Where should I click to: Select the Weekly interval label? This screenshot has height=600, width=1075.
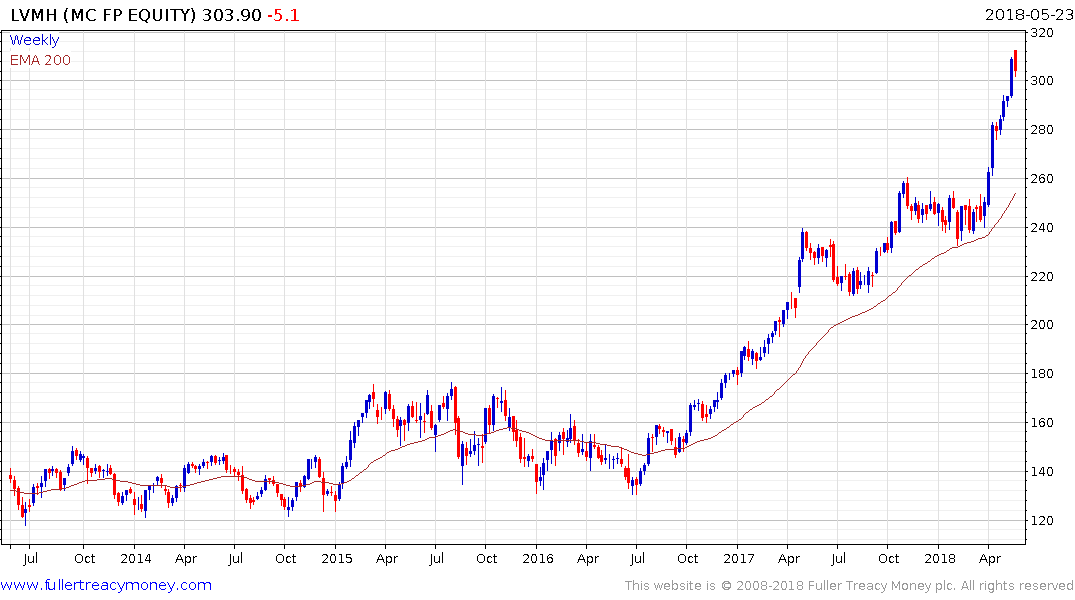pyautogui.click(x=34, y=40)
